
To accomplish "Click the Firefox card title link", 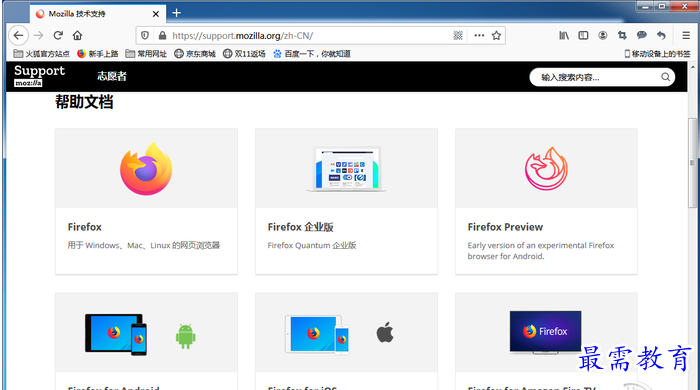I will pyautogui.click(x=84, y=227).
